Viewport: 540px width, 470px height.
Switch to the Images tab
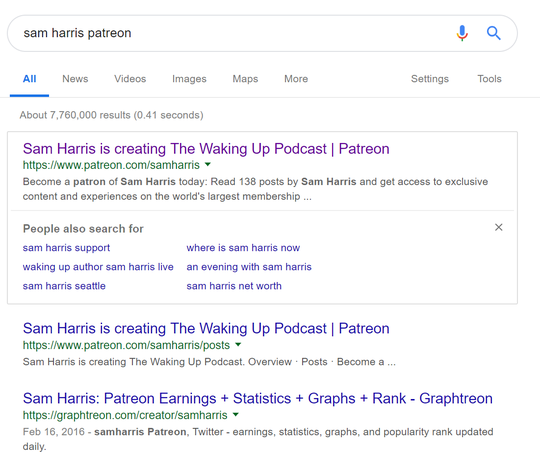pyautogui.click(x=189, y=79)
